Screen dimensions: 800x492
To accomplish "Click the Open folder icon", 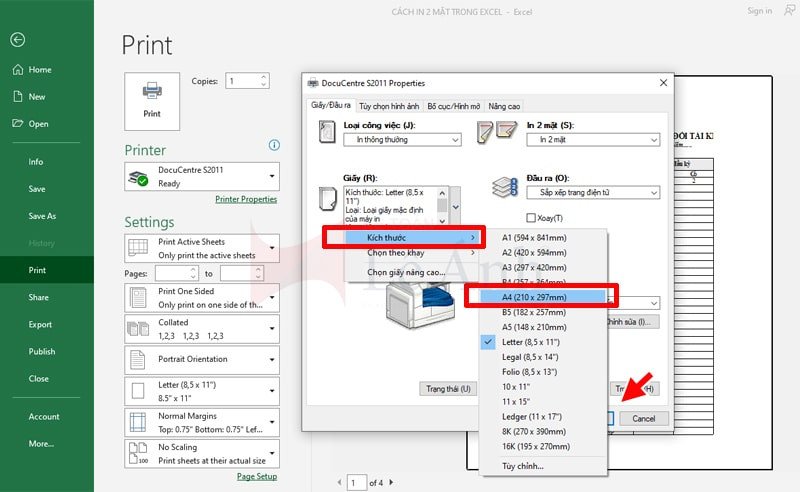I will pos(17,124).
